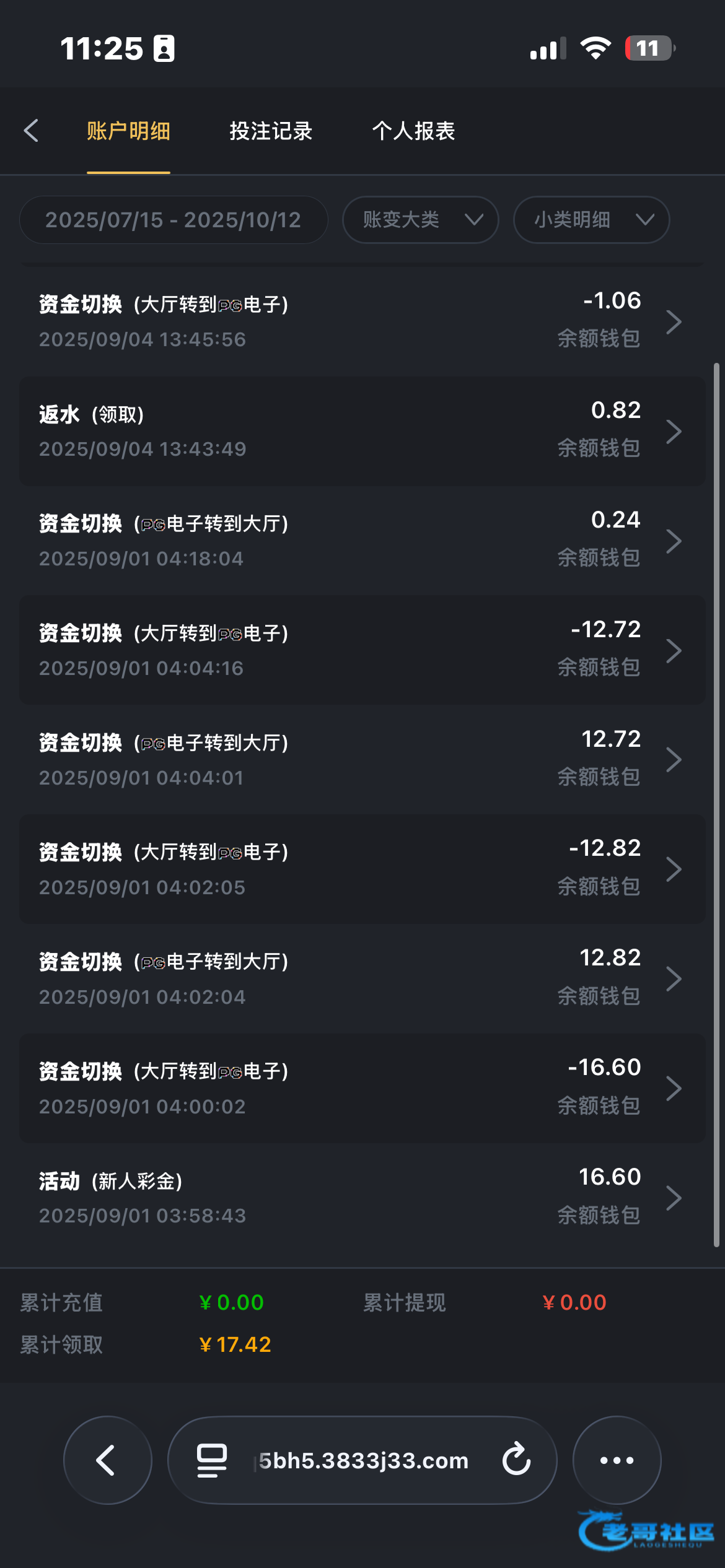The height and width of the screenshot is (1568, 725).
Task: Expand the 账变大类 dropdown
Action: tap(420, 220)
